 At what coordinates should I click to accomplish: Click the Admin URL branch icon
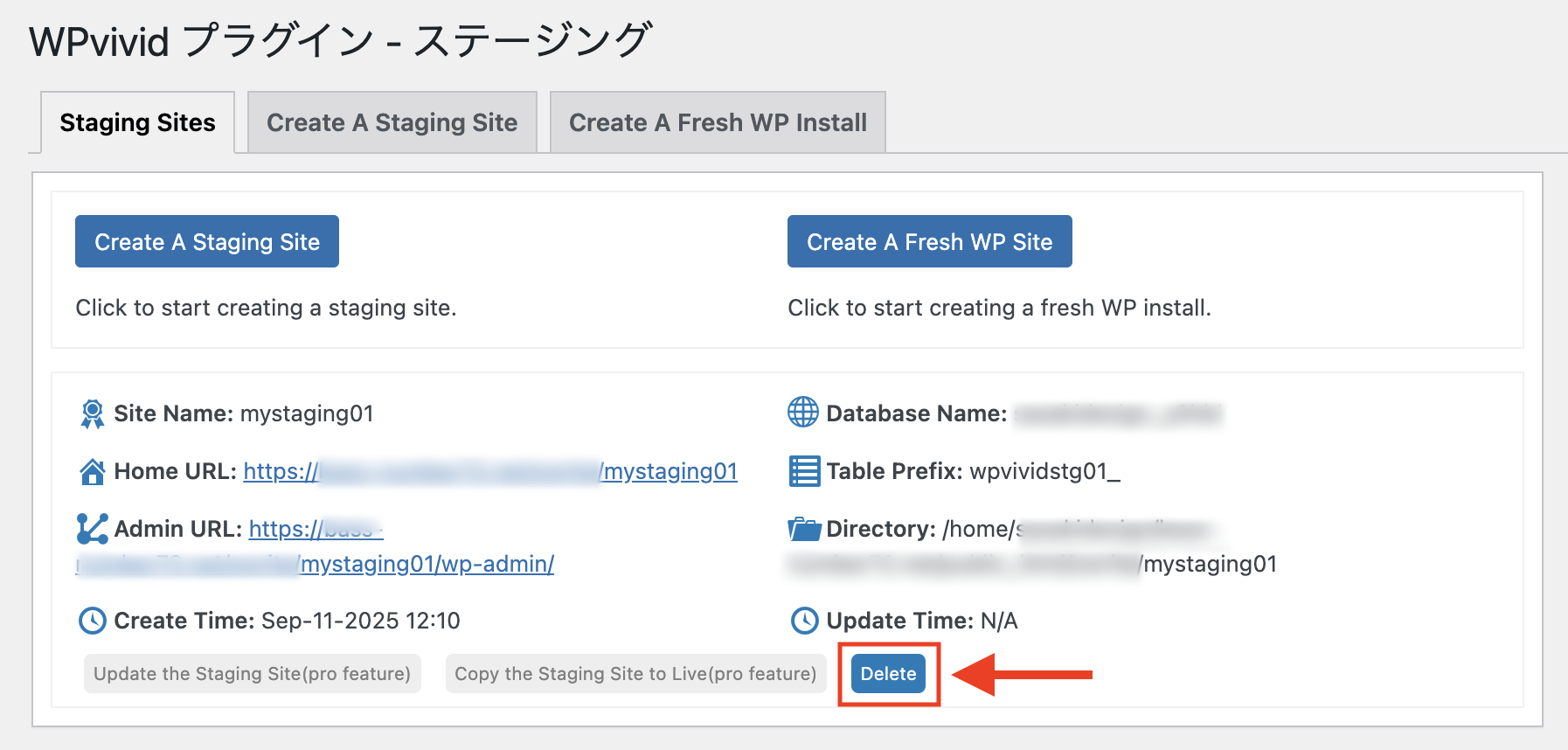coord(92,529)
